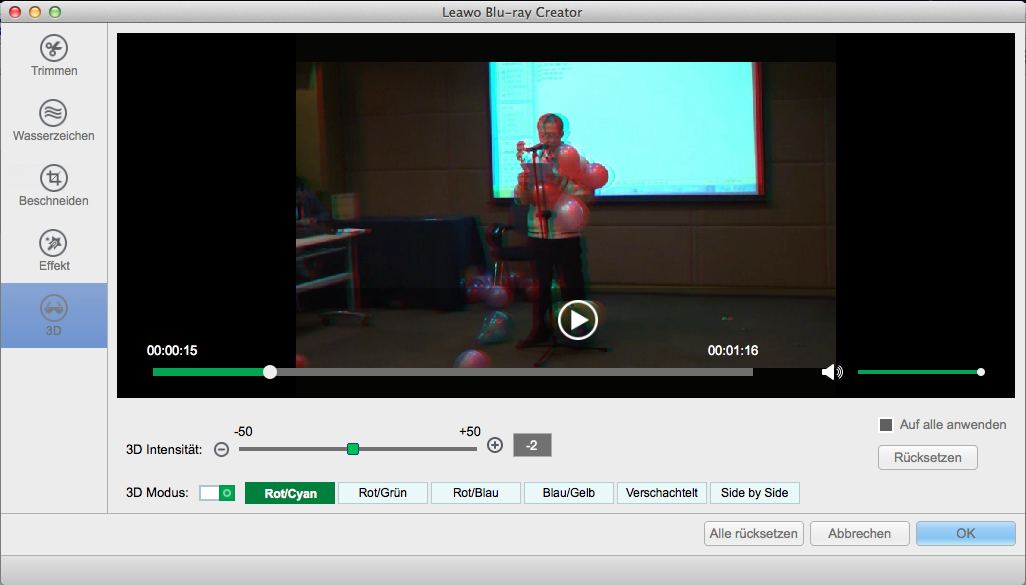Select Verschachtelt 3D mode
Image resolution: width=1026 pixels, height=585 pixels.
click(662, 493)
